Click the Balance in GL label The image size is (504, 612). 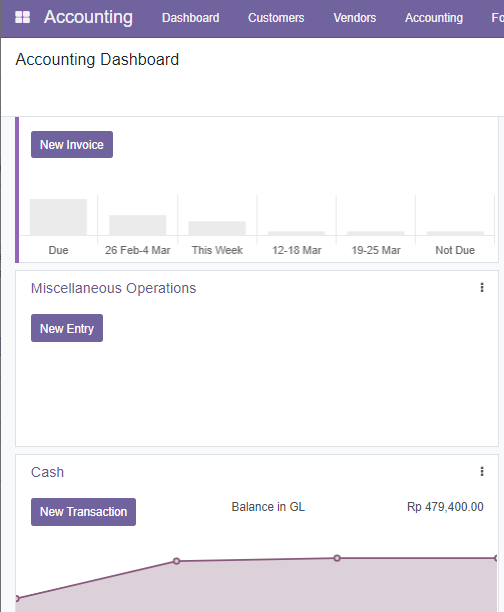tap(268, 507)
